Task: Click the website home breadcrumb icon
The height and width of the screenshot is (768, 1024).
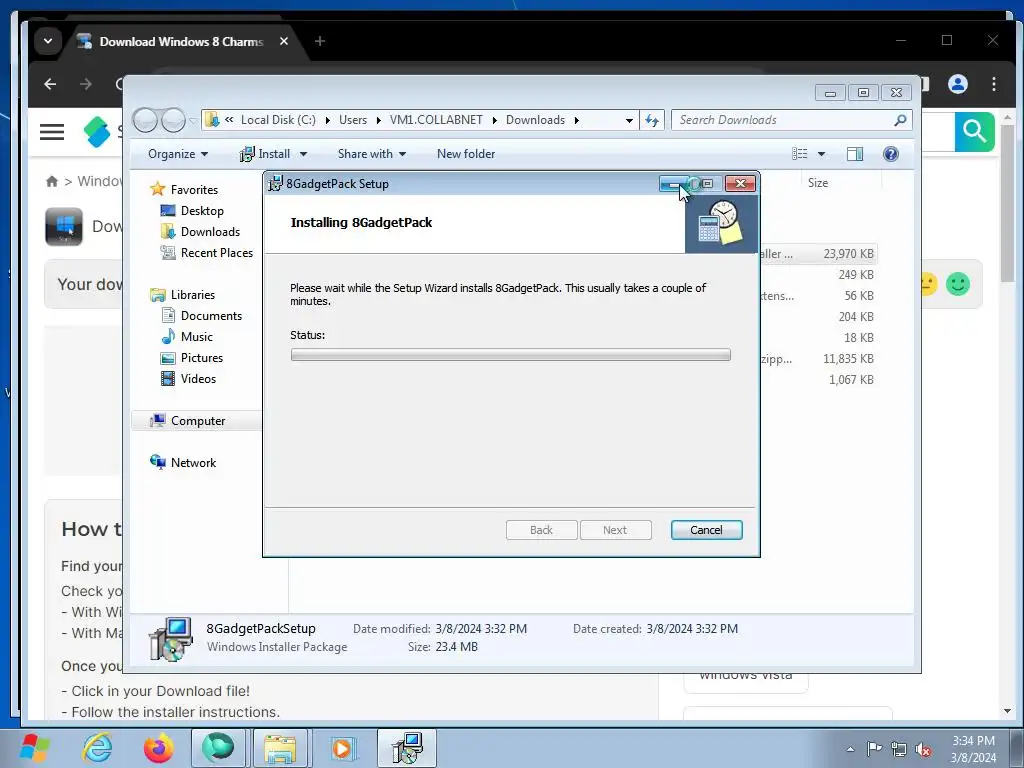Action: 52,182
